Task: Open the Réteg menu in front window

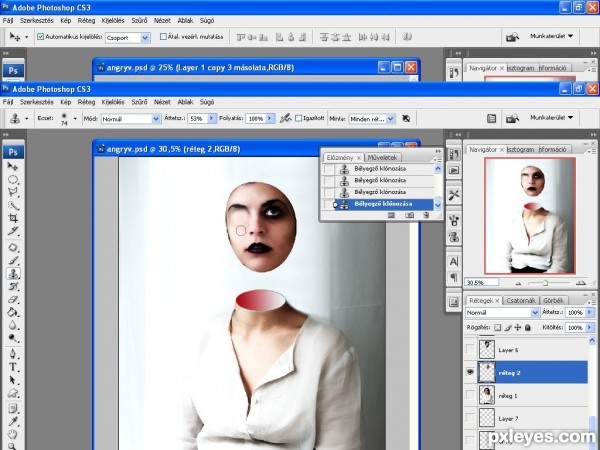Action: click(x=86, y=102)
